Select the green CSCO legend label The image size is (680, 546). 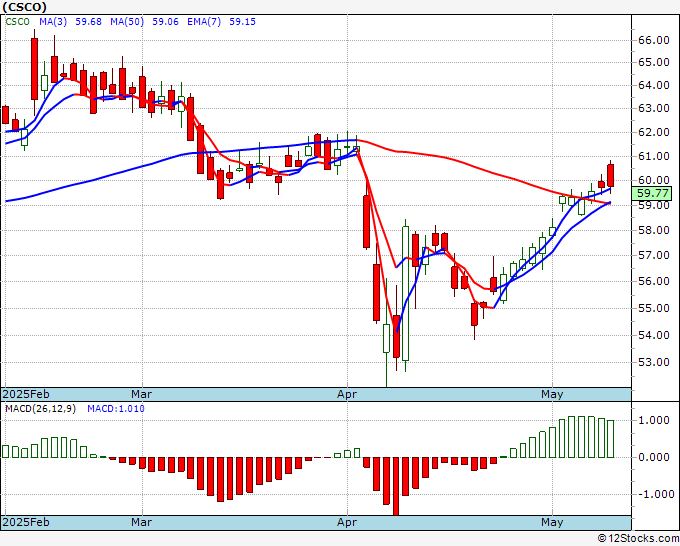point(18,22)
